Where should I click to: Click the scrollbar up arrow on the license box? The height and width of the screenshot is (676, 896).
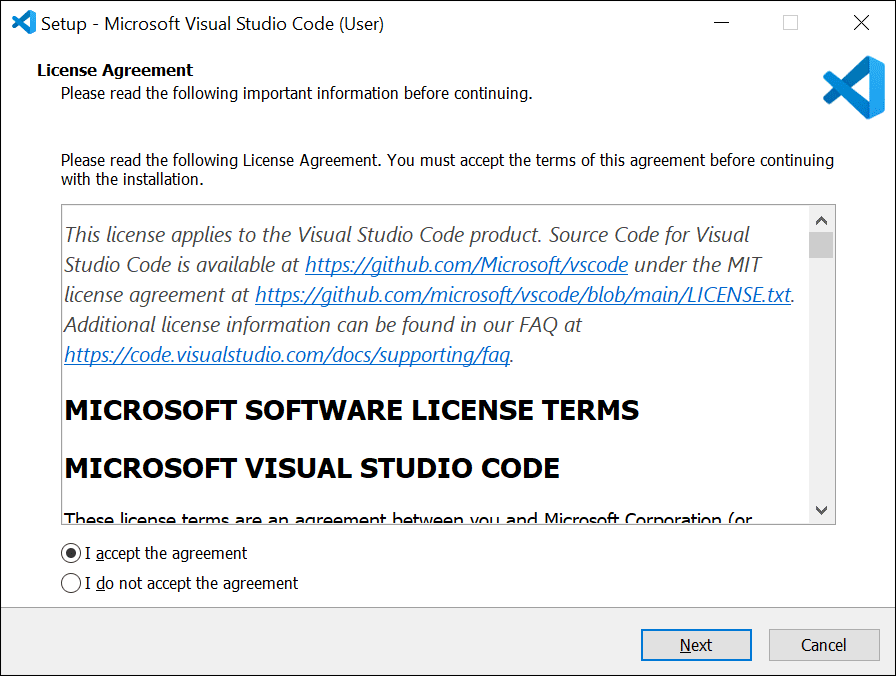click(821, 219)
